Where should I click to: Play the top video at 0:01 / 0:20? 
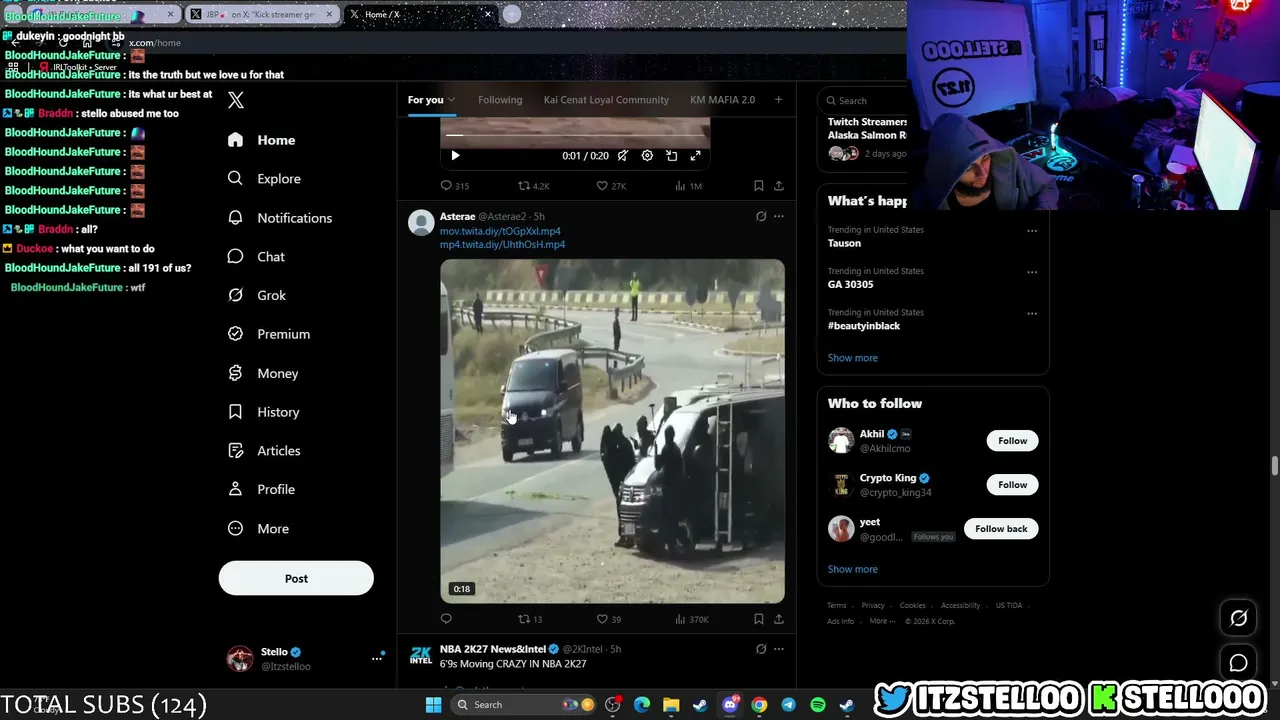455,156
